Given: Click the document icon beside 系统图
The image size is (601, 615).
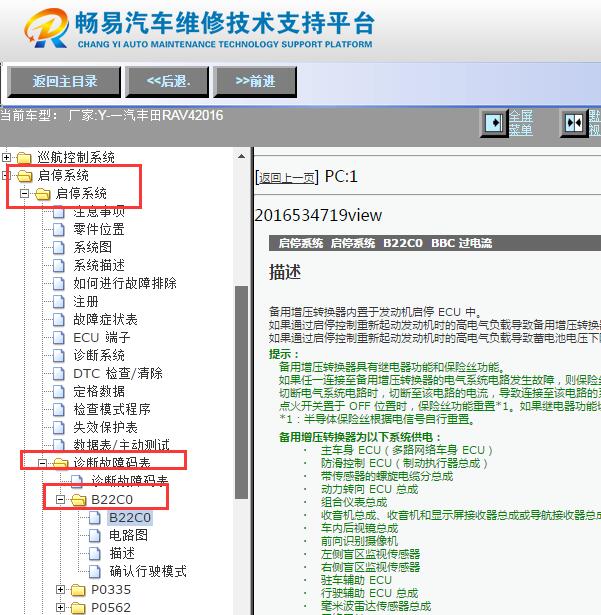Looking at the screenshot, I should [x=59, y=247].
